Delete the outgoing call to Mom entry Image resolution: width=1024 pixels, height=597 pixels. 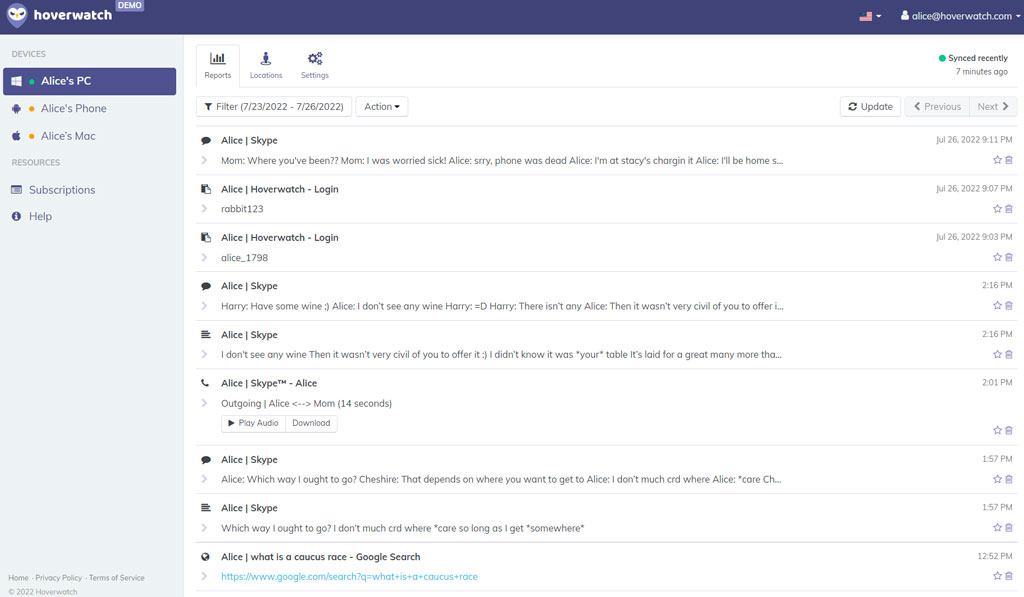pyautogui.click(x=1009, y=430)
